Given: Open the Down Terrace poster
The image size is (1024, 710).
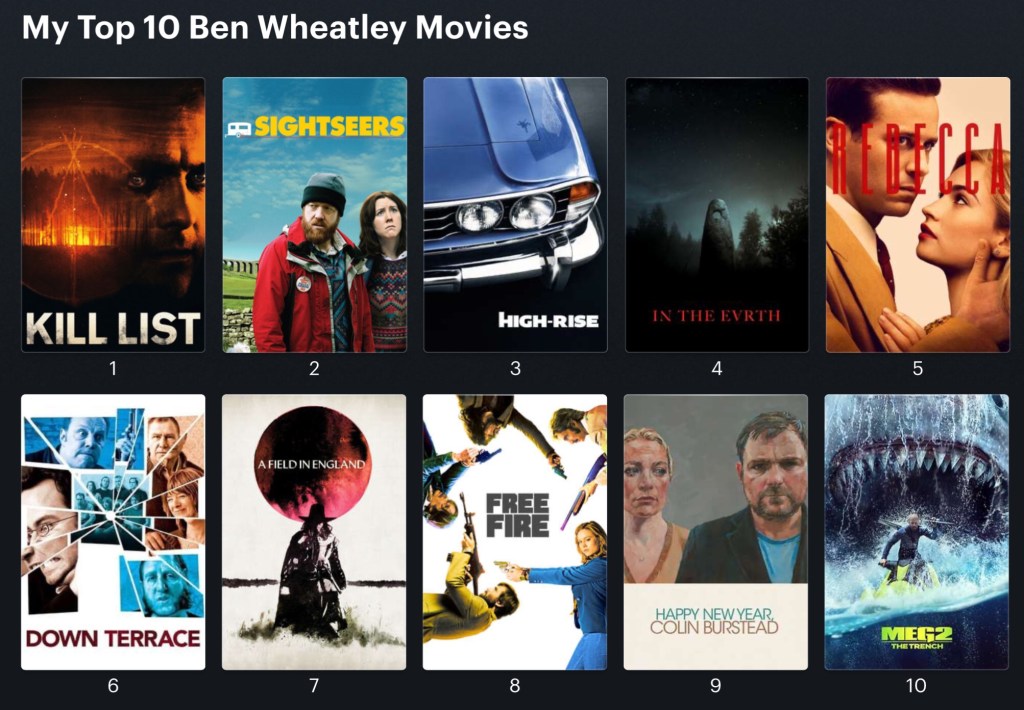Looking at the screenshot, I should (x=113, y=532).
